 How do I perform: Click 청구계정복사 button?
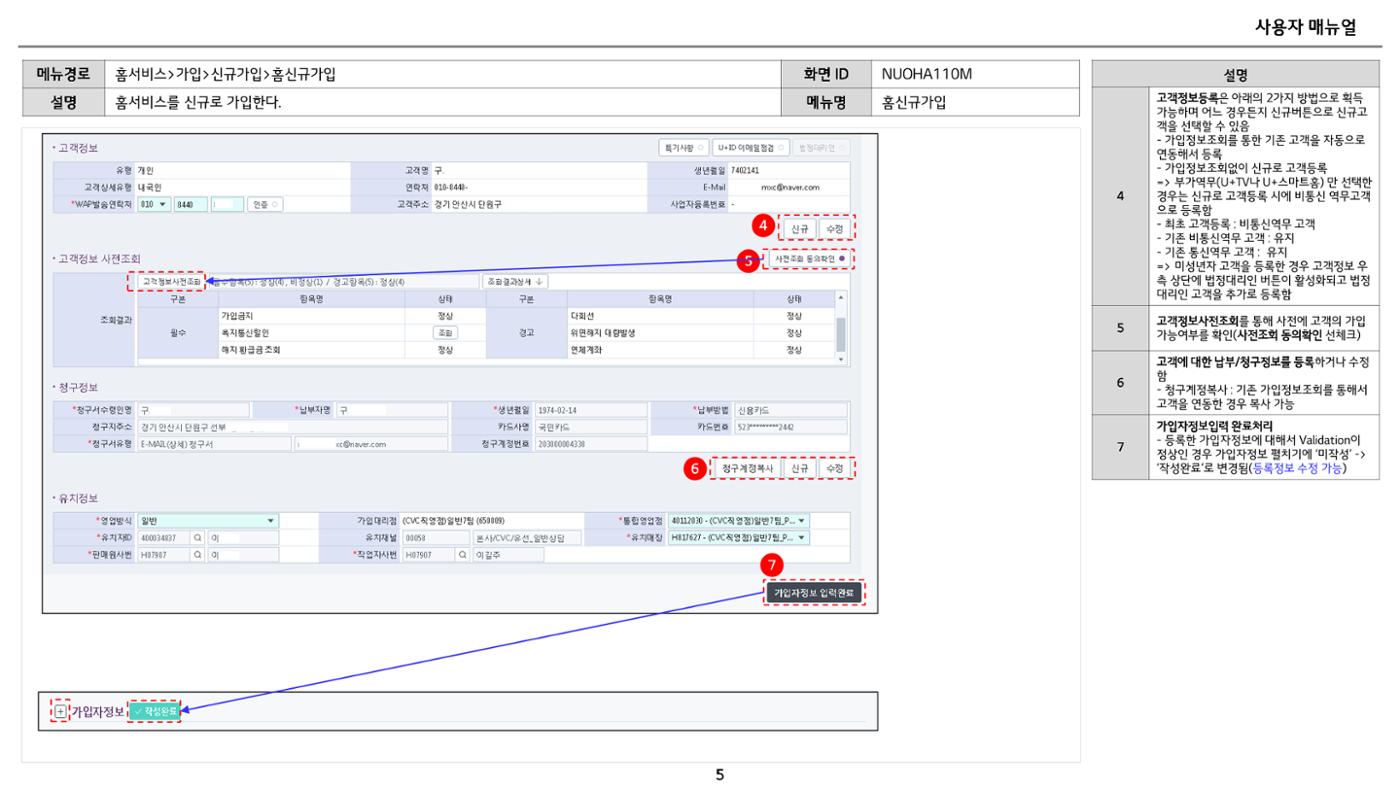[747, 468]
